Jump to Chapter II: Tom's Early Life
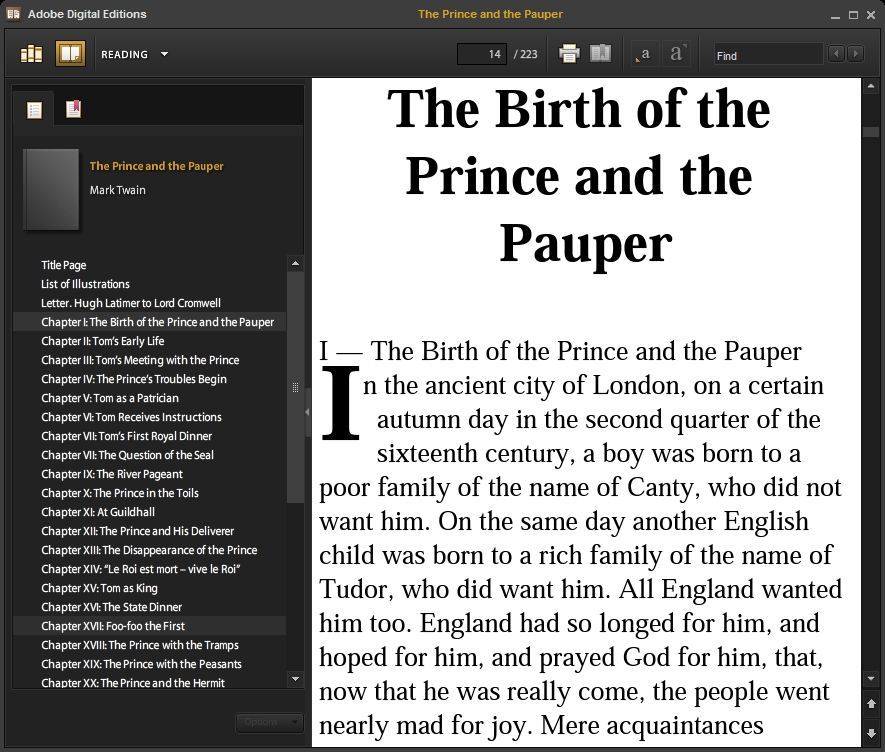 point(103,341)
